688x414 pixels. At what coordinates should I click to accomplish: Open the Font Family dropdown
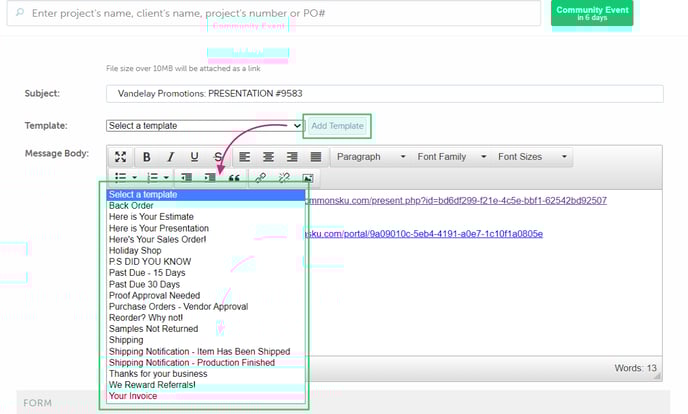coord(449,157)
